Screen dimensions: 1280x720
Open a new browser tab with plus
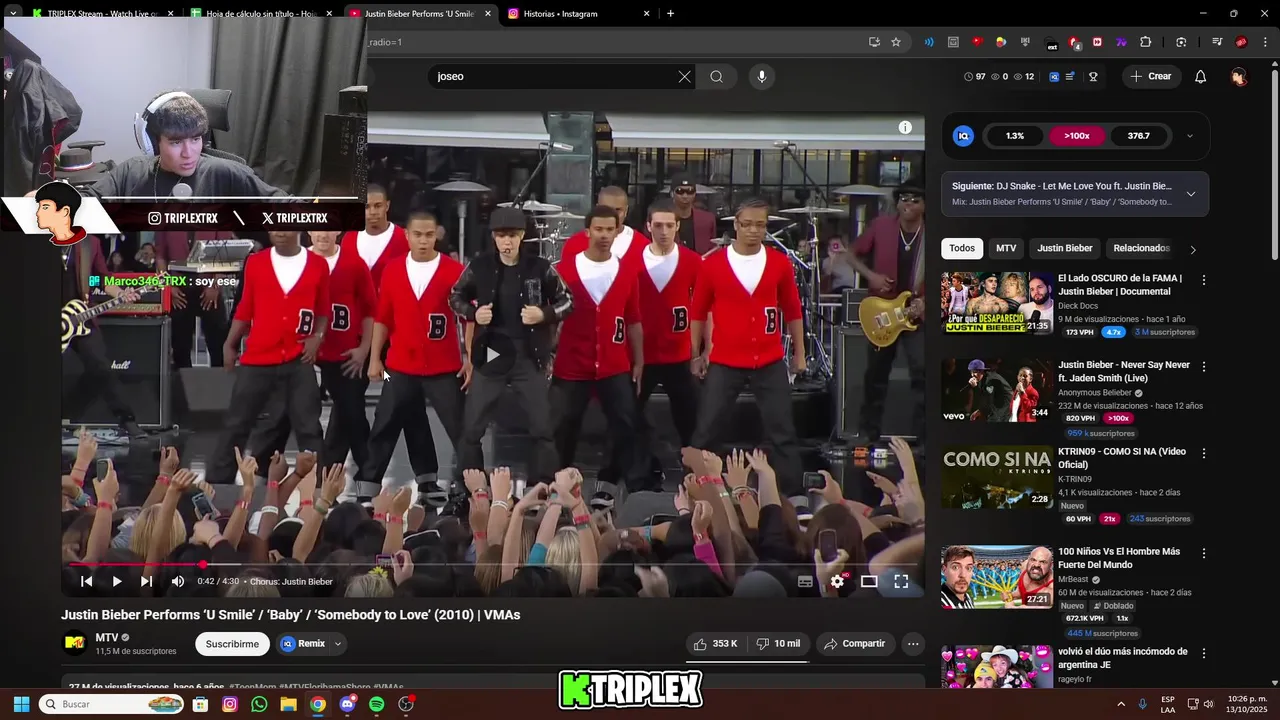(670, 14)
